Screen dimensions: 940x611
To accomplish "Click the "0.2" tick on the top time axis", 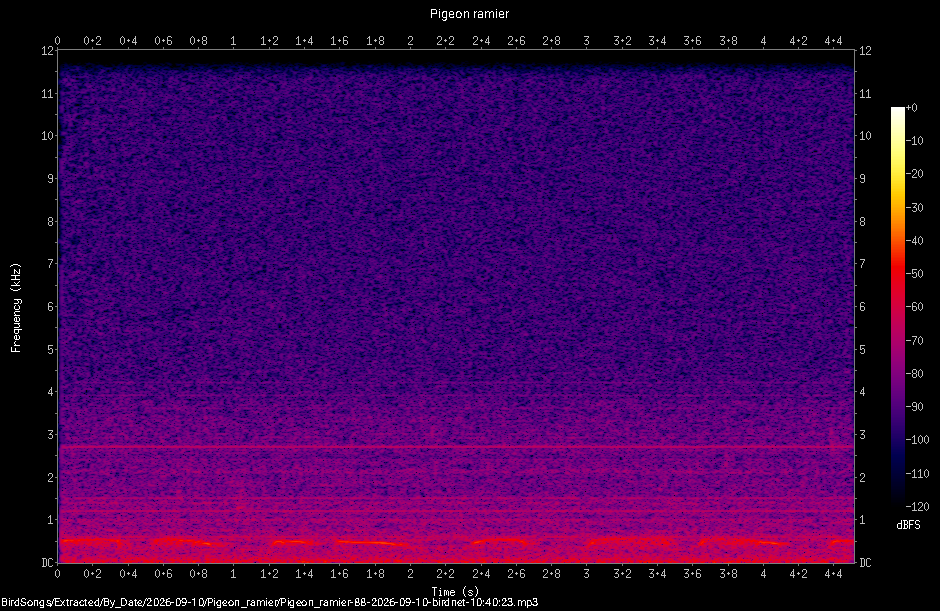I will click(92, 41).
